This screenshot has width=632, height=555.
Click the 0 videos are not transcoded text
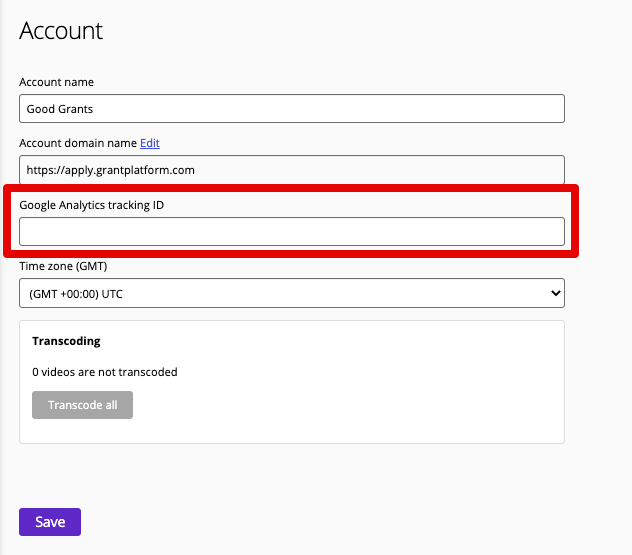tap(105, 372)
